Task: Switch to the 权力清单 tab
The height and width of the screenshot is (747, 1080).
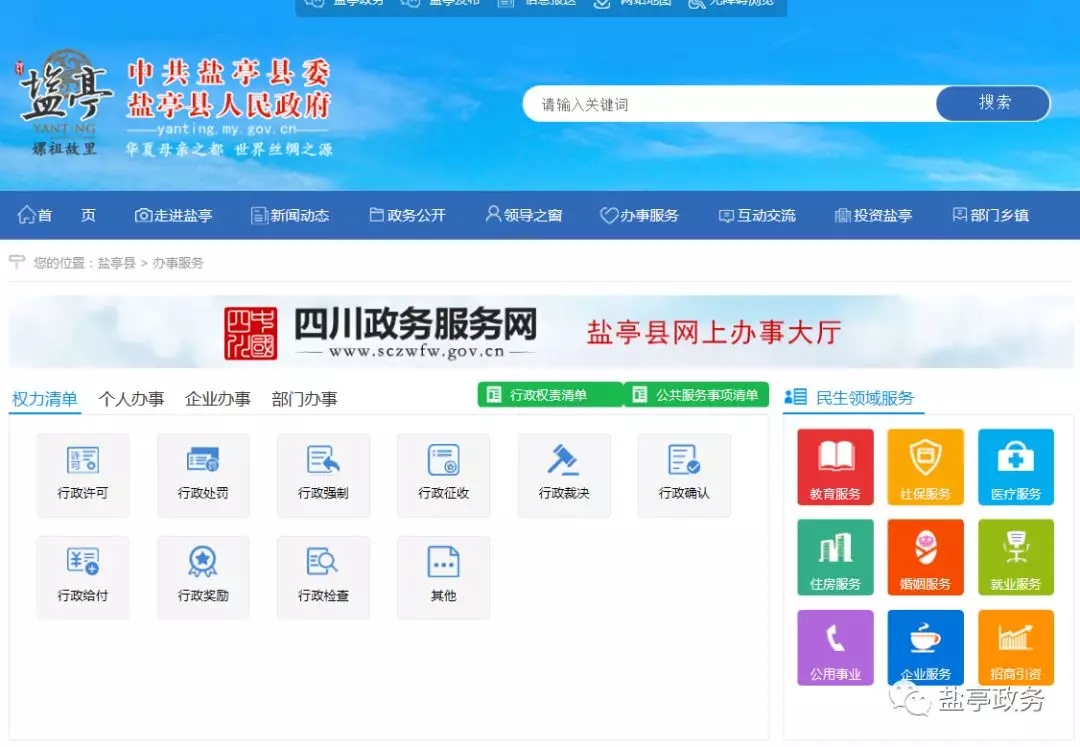Action: coord(45,399)
